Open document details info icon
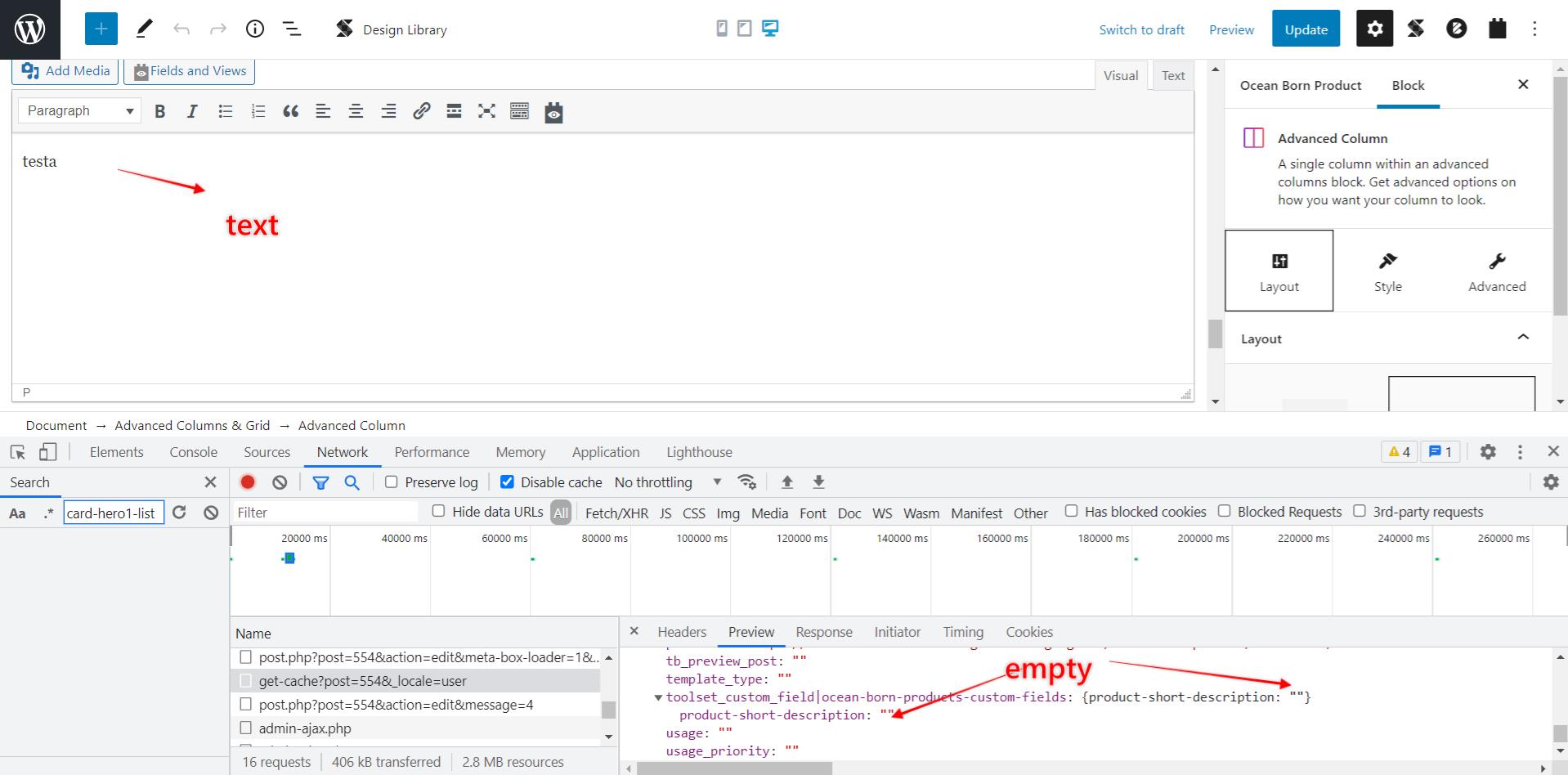 (255, 29)
